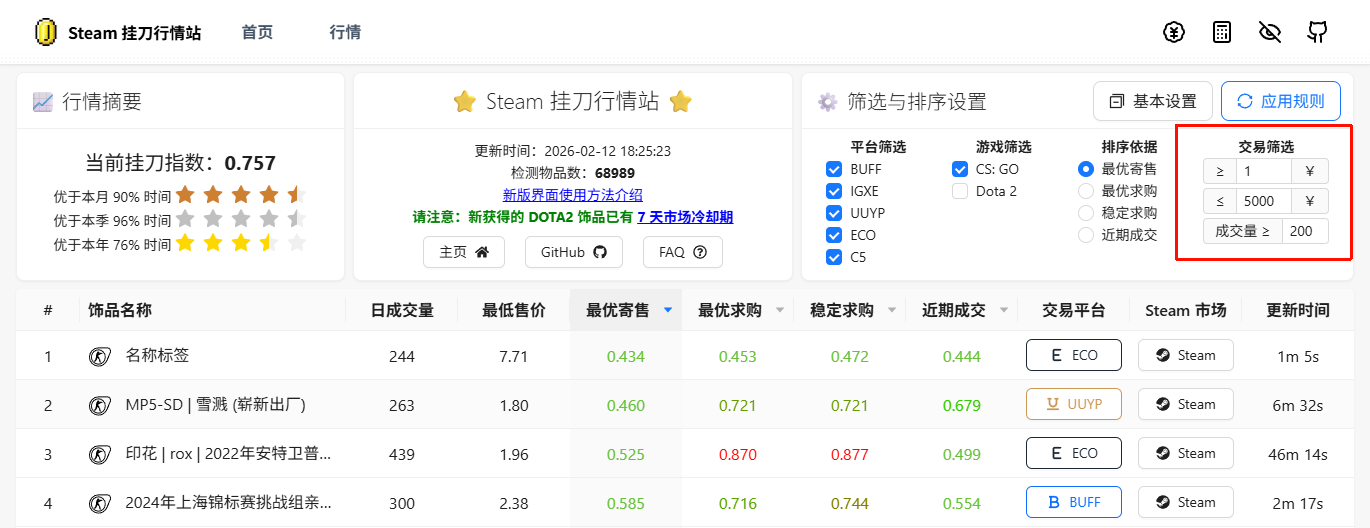Open the calculator icon in header
The width and height of the screenshot is (1370, 528).
click(x=1222, y=32)
